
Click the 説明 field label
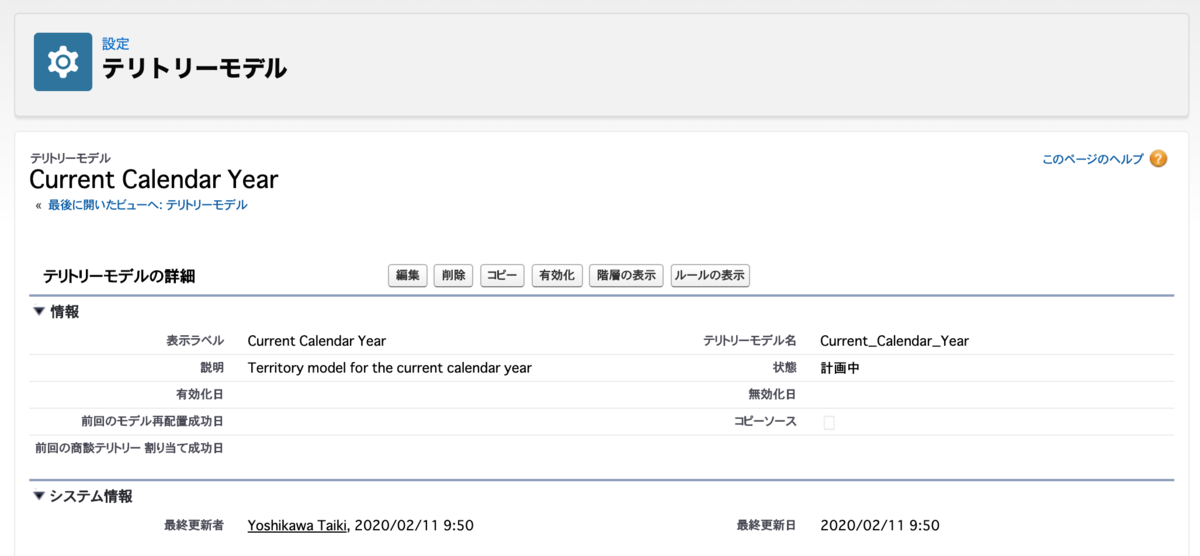(x=212, y=368)
